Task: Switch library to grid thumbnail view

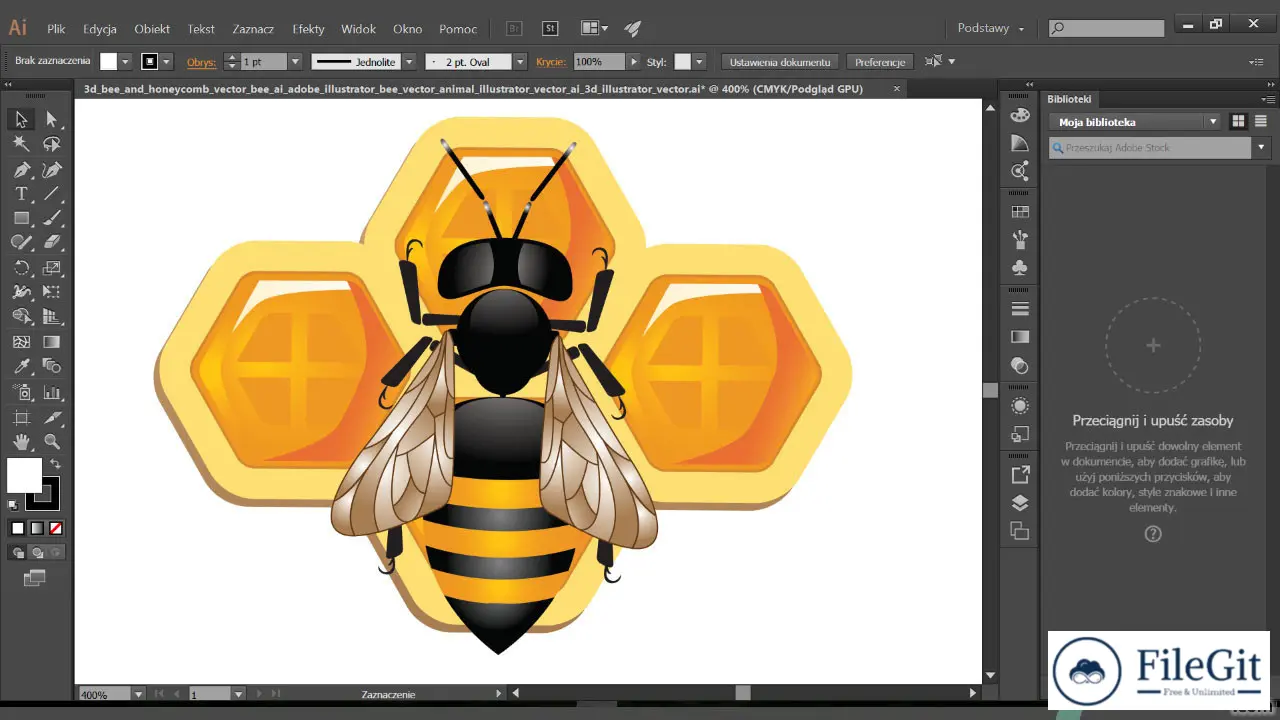Action: [1238, 121]
